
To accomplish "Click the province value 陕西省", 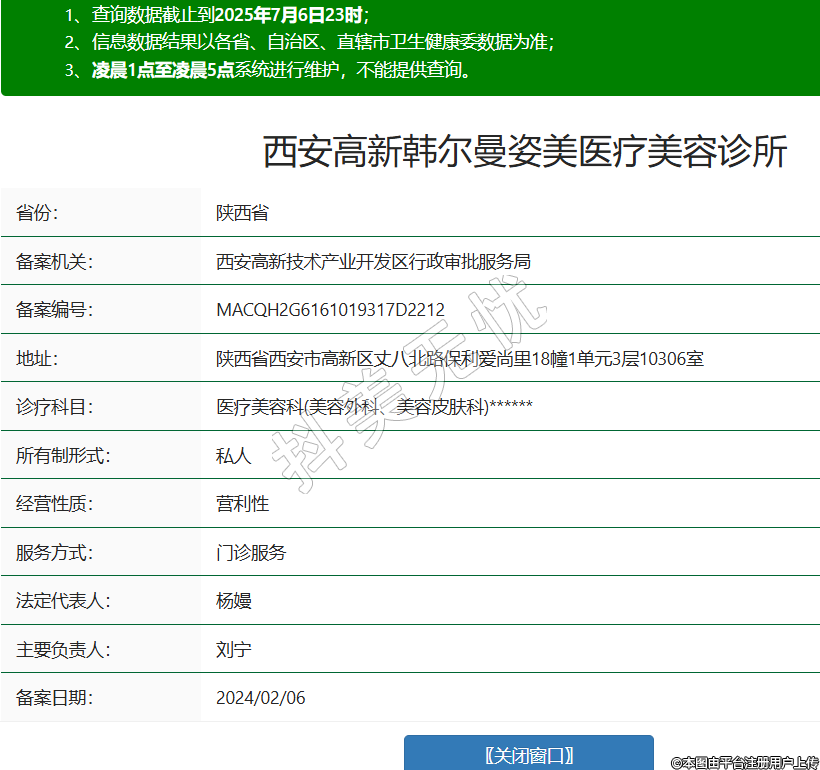I will click(x=242, y=213).
